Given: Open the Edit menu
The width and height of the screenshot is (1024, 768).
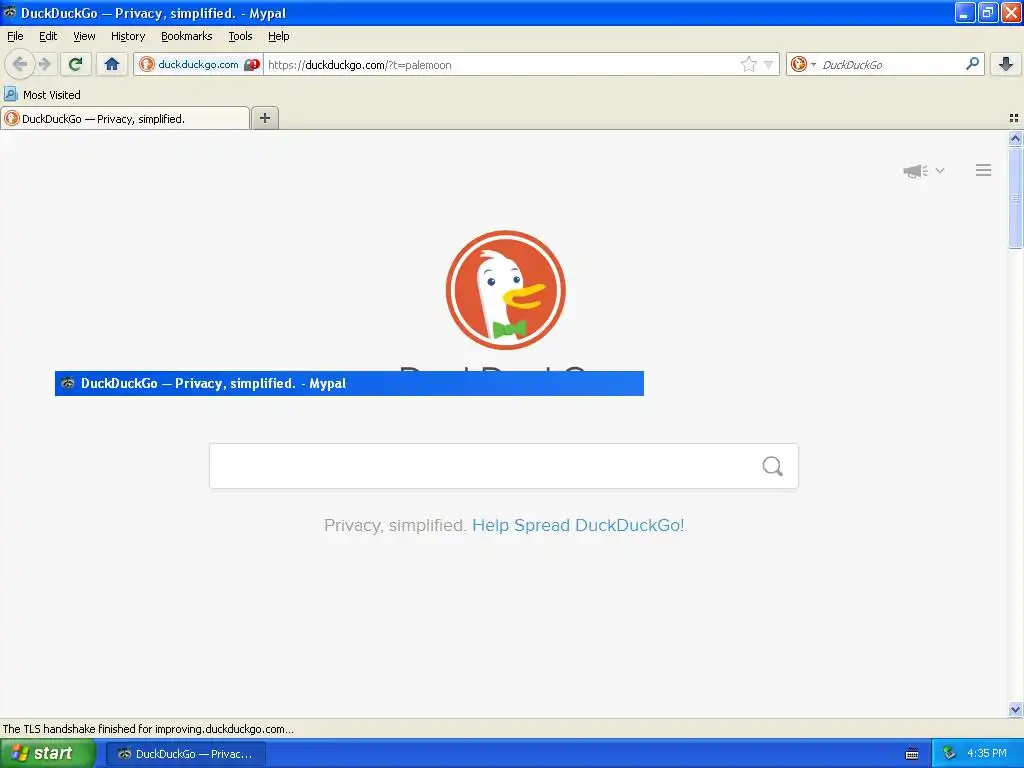Looking at the screenshot, I should point(48,36).
